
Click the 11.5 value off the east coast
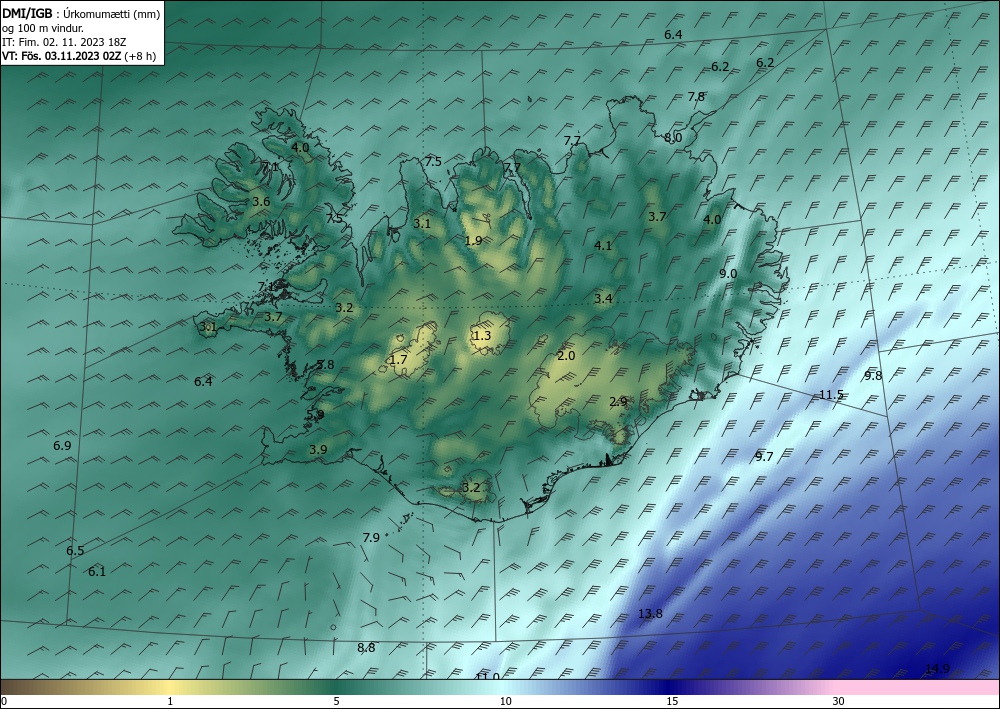coord(831,395)
